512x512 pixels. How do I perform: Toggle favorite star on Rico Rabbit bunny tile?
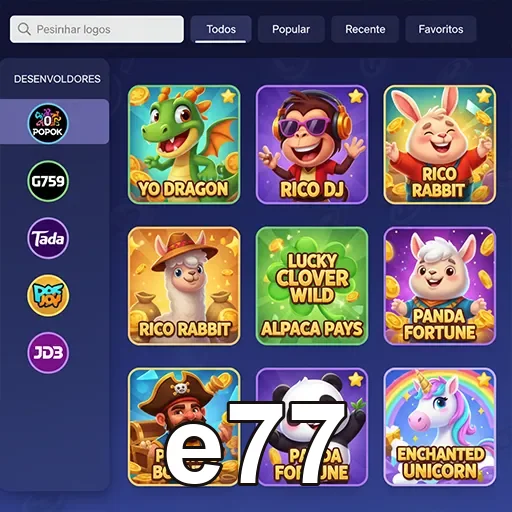tap(484, 96)
